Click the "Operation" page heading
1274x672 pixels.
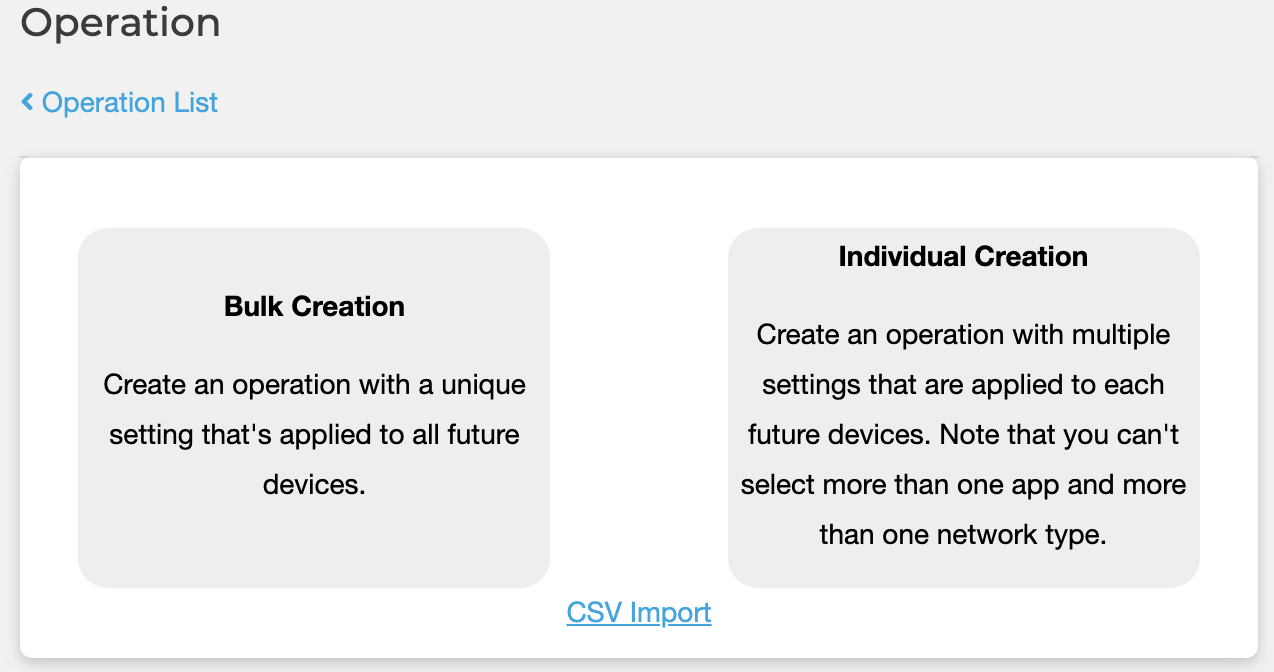pyautogui.click(x=120, y=22)
